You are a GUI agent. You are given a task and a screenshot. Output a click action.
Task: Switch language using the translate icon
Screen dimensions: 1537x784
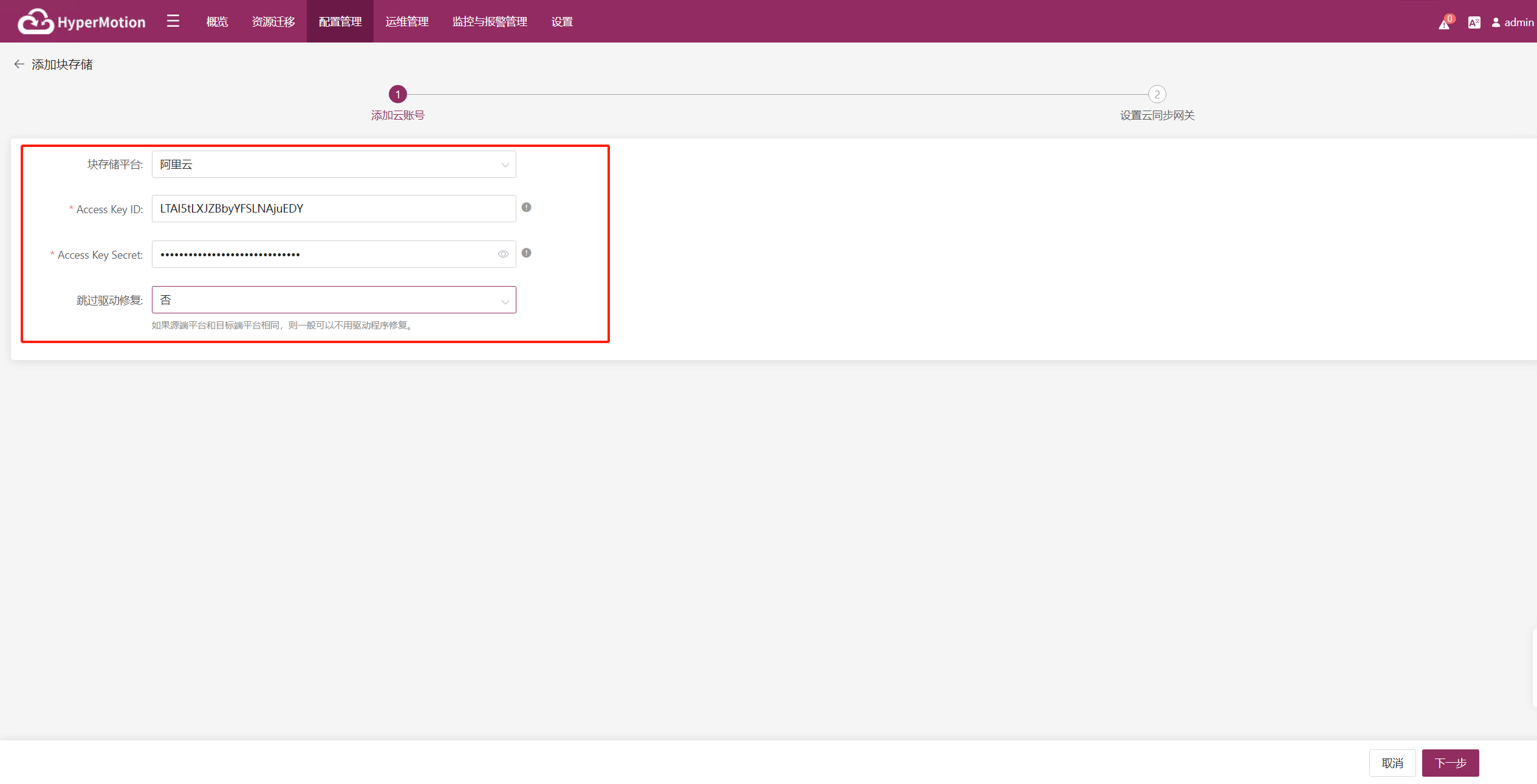(x=1474, y=22)
